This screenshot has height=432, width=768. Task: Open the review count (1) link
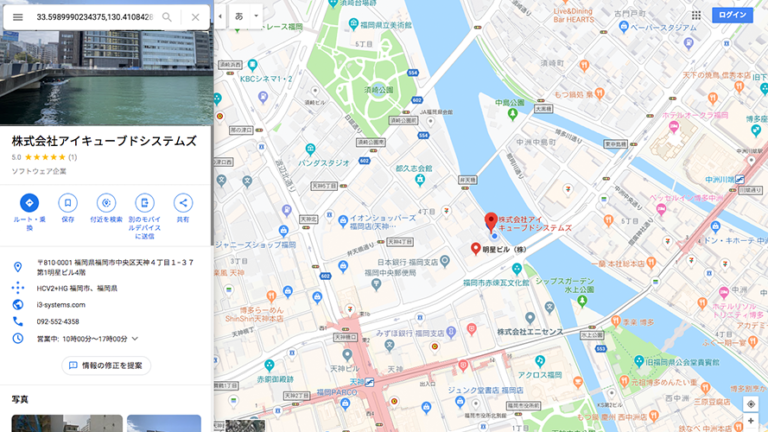click(72, 157)
